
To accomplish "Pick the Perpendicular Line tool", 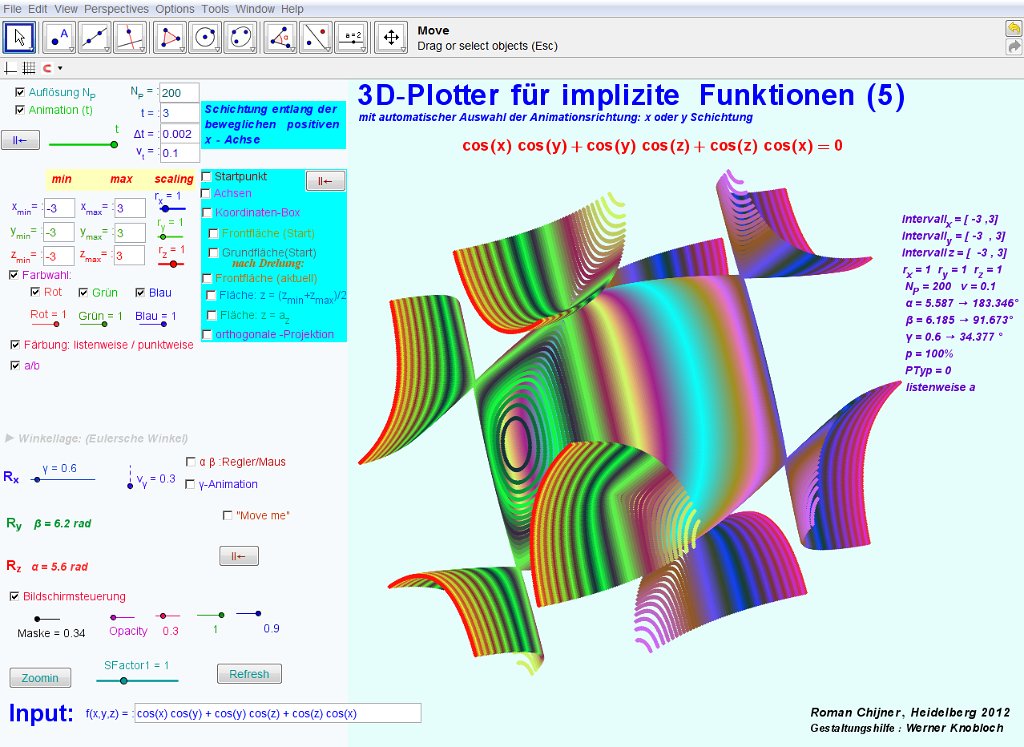I will tap(130, 37).
